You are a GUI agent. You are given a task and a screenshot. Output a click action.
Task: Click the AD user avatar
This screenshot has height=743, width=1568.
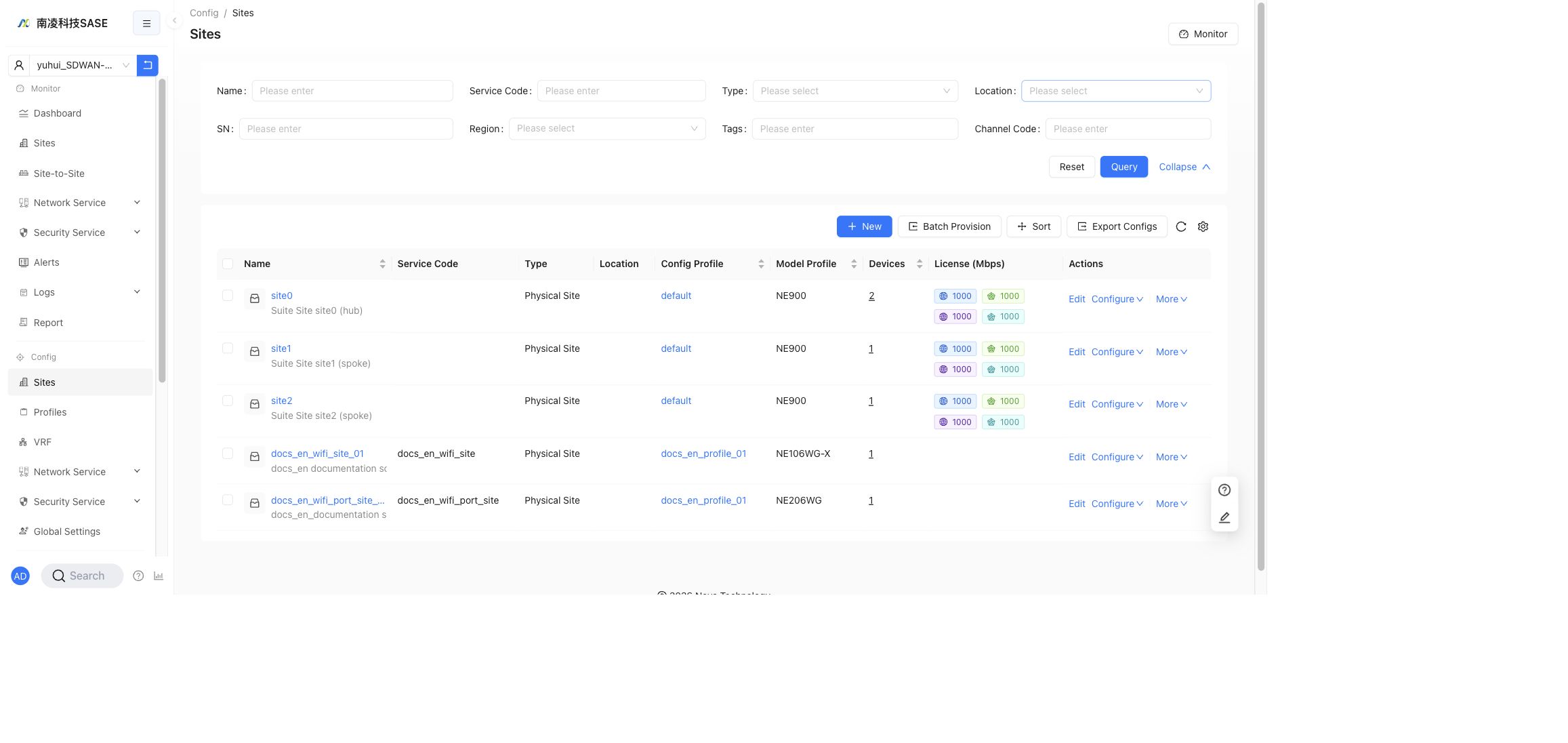[20, 576]
